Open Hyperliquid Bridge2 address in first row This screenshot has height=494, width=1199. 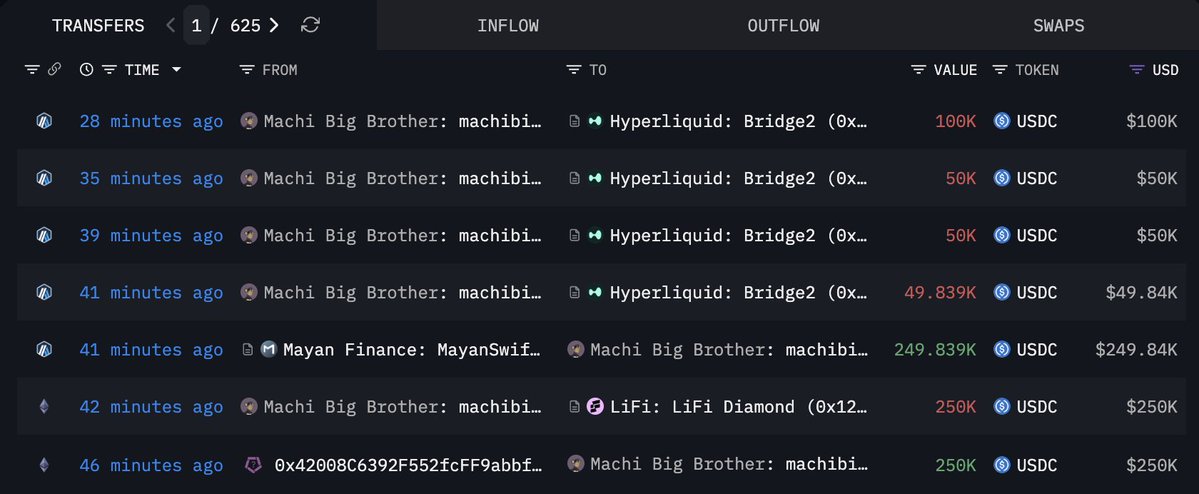tap(738, 121)
